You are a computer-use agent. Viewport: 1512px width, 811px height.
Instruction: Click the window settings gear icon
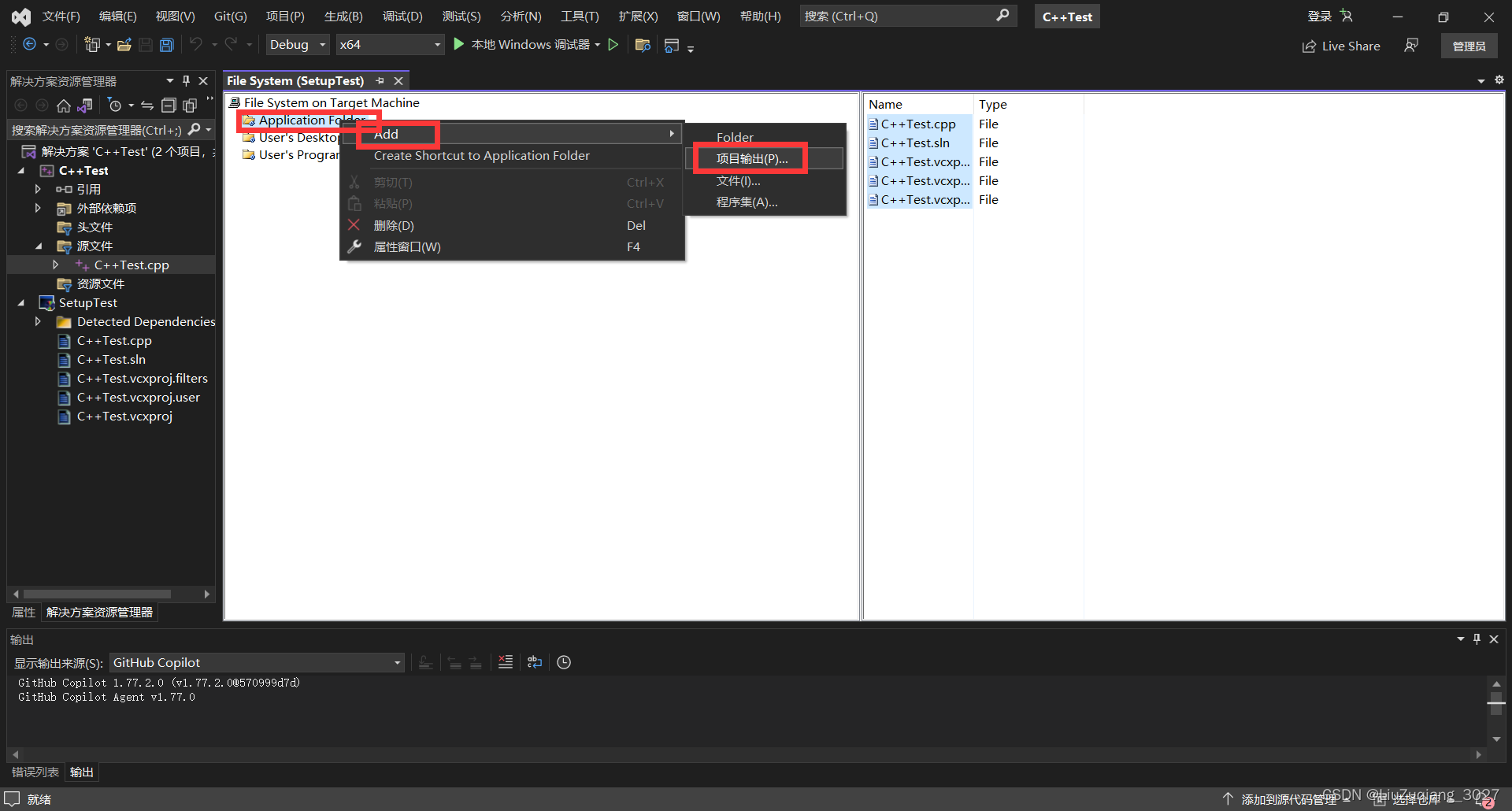tap(1499, 80)
